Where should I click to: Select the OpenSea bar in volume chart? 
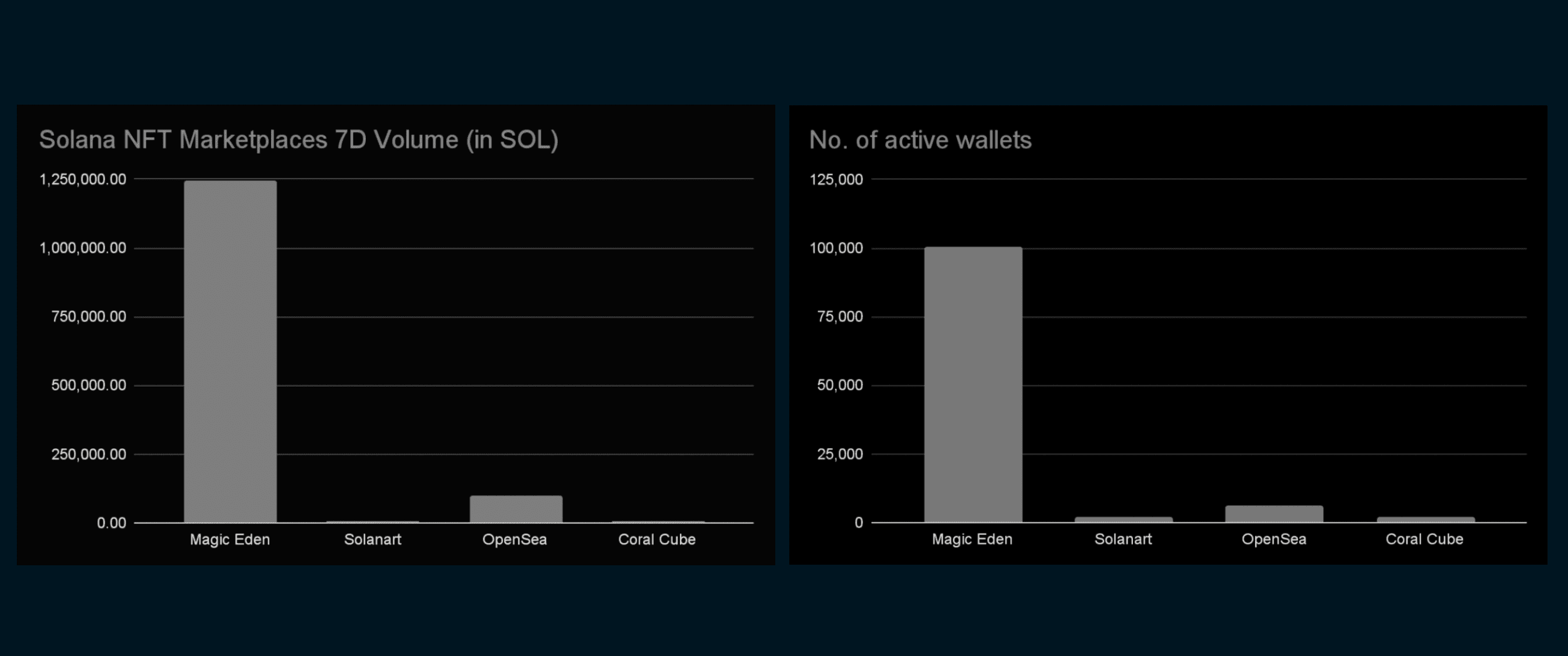coord(516,509)
